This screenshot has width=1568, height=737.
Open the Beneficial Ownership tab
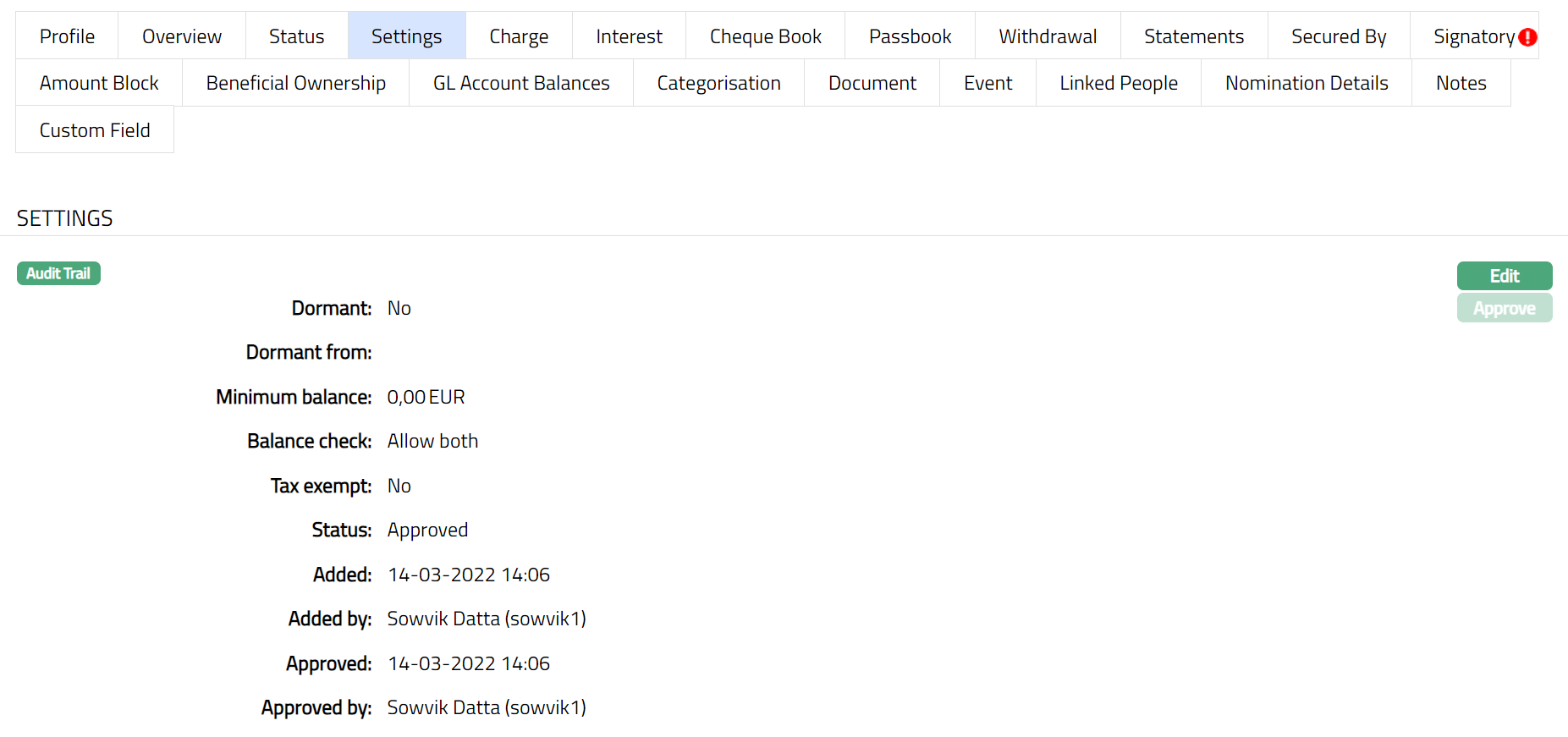point(295,83)
